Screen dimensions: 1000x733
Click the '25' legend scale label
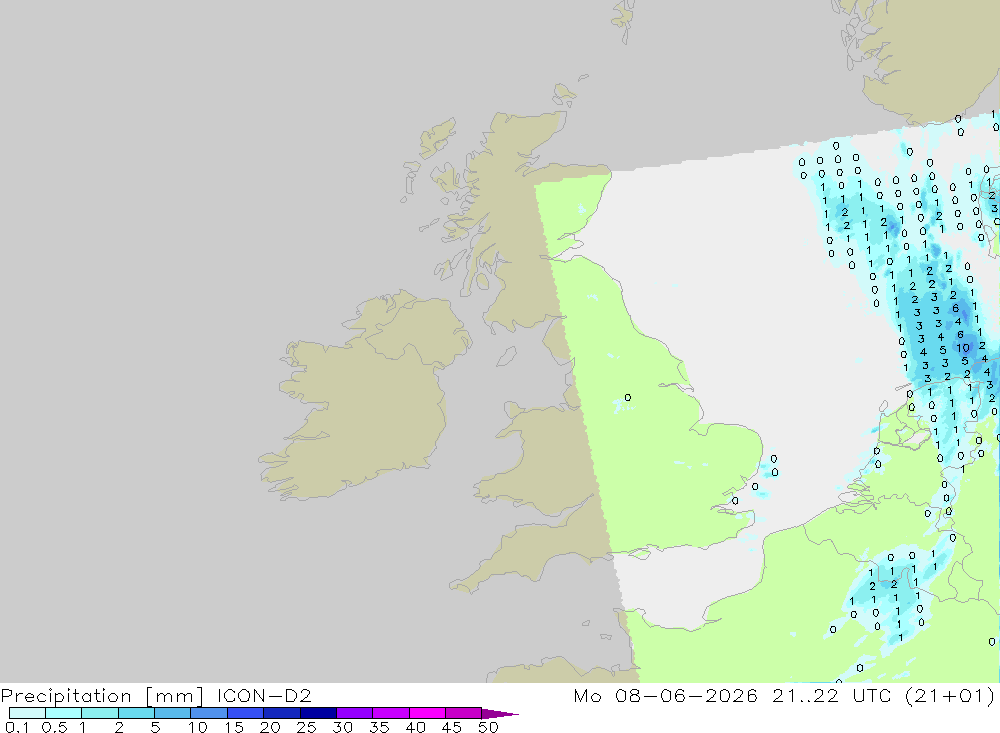[x=306, y=727]
